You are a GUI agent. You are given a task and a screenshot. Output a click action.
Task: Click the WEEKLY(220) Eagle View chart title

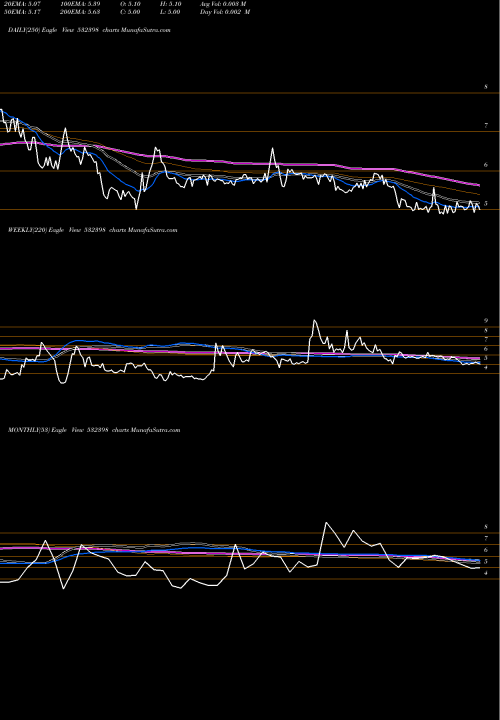tap(92, 230)
